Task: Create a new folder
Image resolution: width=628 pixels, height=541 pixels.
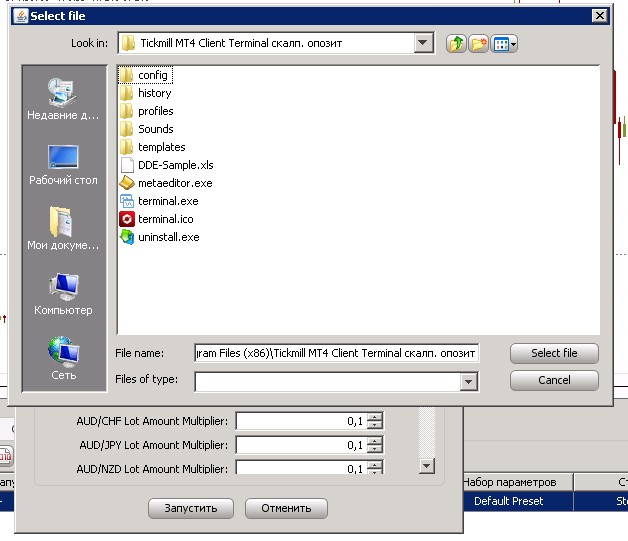Action: pyautogui.click(x=479, y=43)
